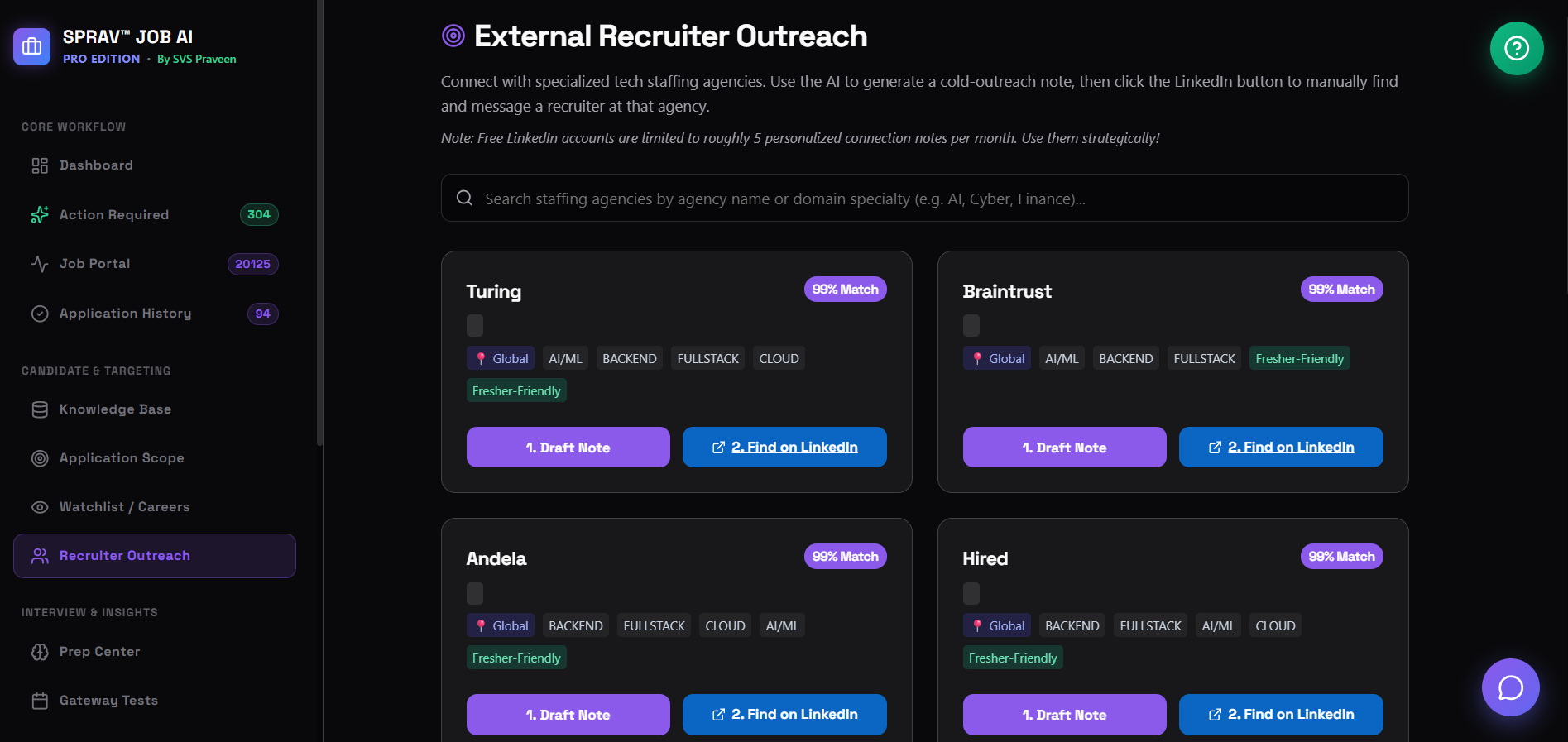Open Application Scope section

[155, 458]
